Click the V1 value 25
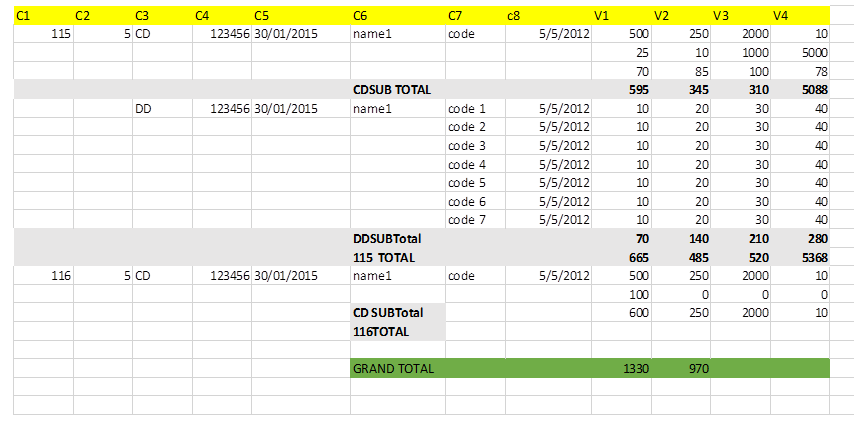The width and height of the screenshot is (854, 421). [621, 53]
